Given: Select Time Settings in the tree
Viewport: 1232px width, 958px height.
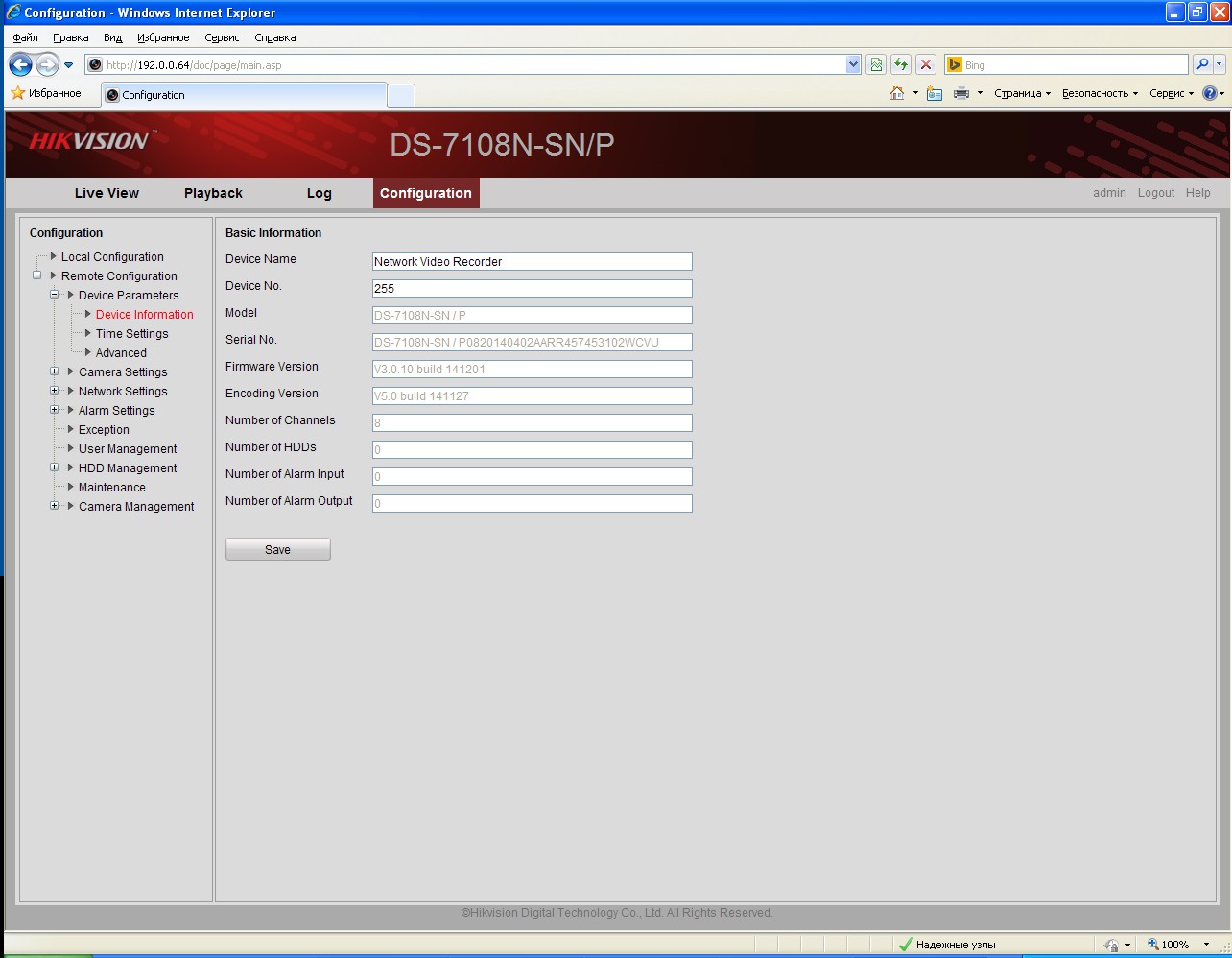Looking at the screenshot, I should tap(132, 334).
